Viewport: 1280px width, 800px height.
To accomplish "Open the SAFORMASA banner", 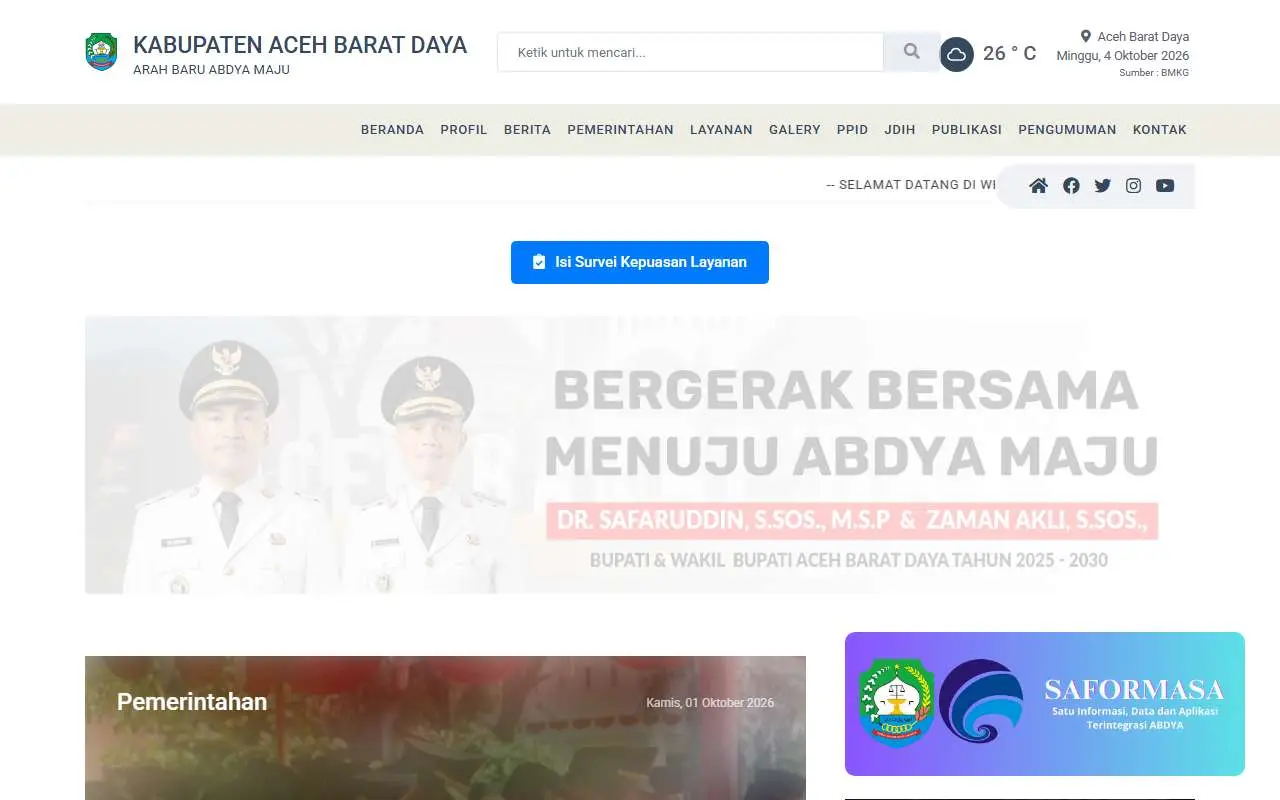I will pyautogui.click(x=1045, y=704).
